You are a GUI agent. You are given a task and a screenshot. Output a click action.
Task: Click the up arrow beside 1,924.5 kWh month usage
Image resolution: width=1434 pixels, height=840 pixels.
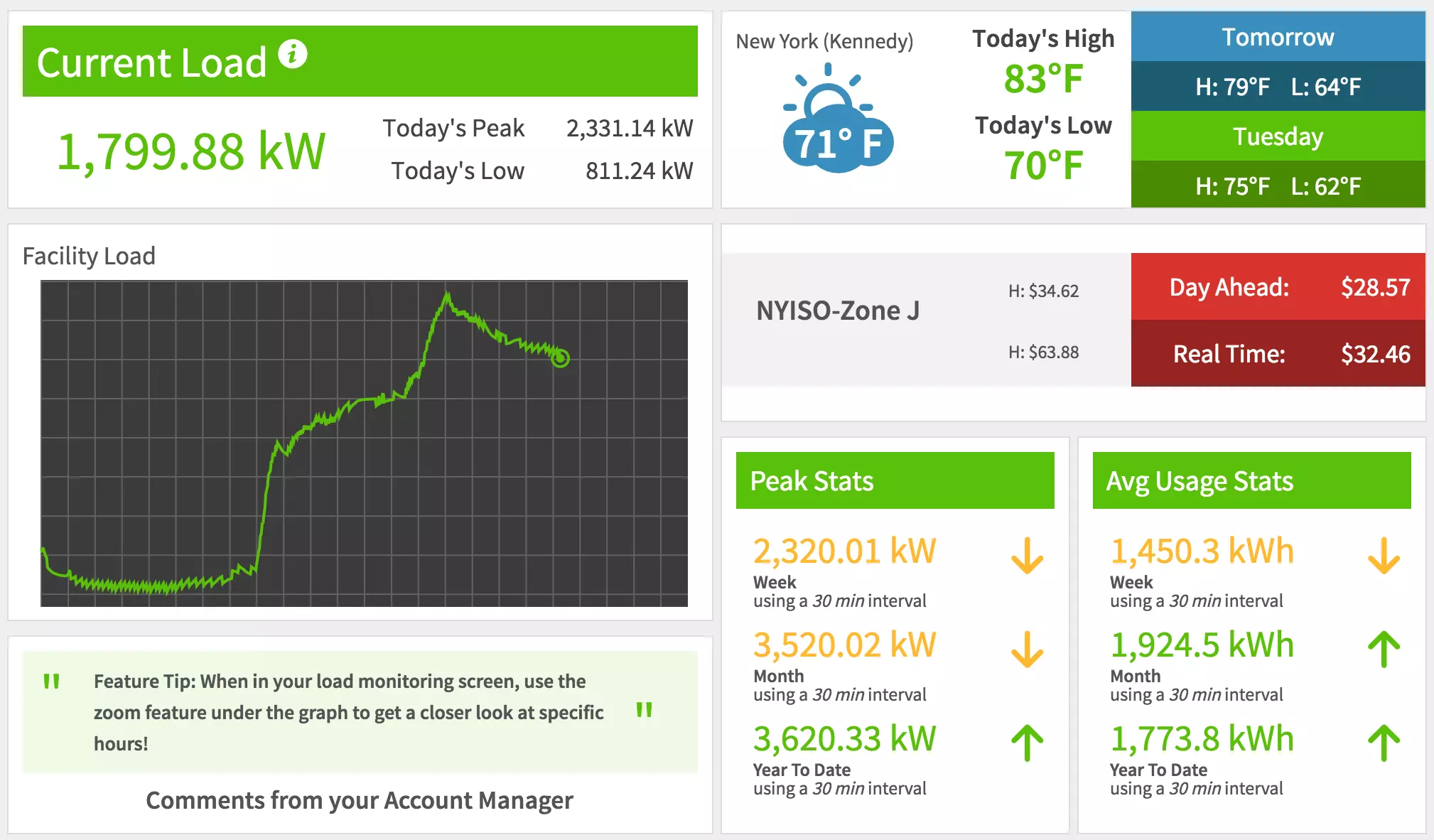[x=1384, y=649]
